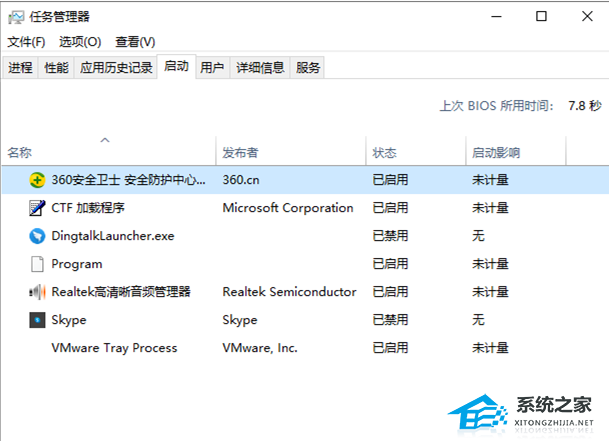Select the CTF 加载程序 icon
The image size is (609, 441).
pos(37,208)
